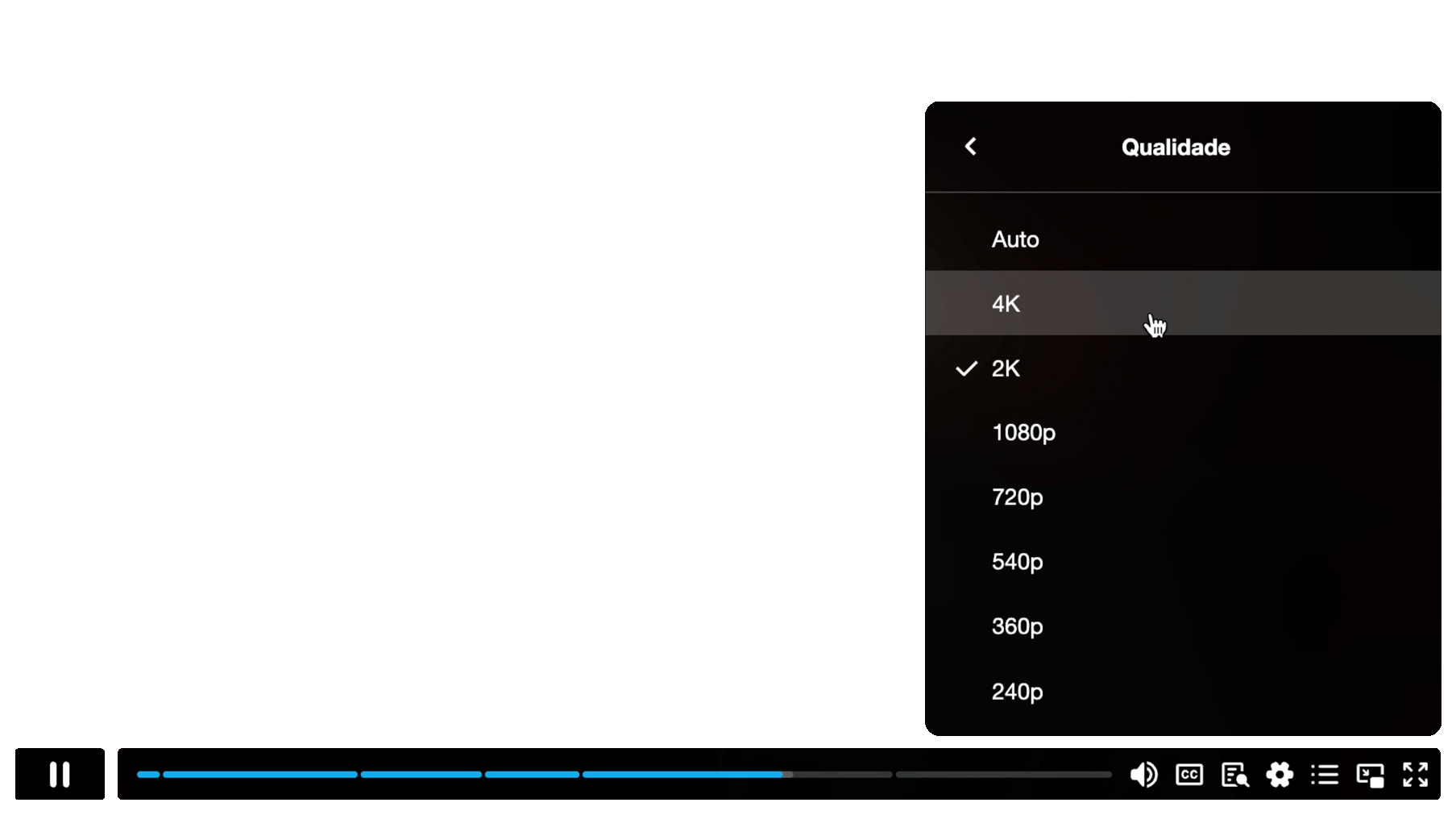Open the chapters list icon
This screenshot has height=815, width=1456.
1325,775
